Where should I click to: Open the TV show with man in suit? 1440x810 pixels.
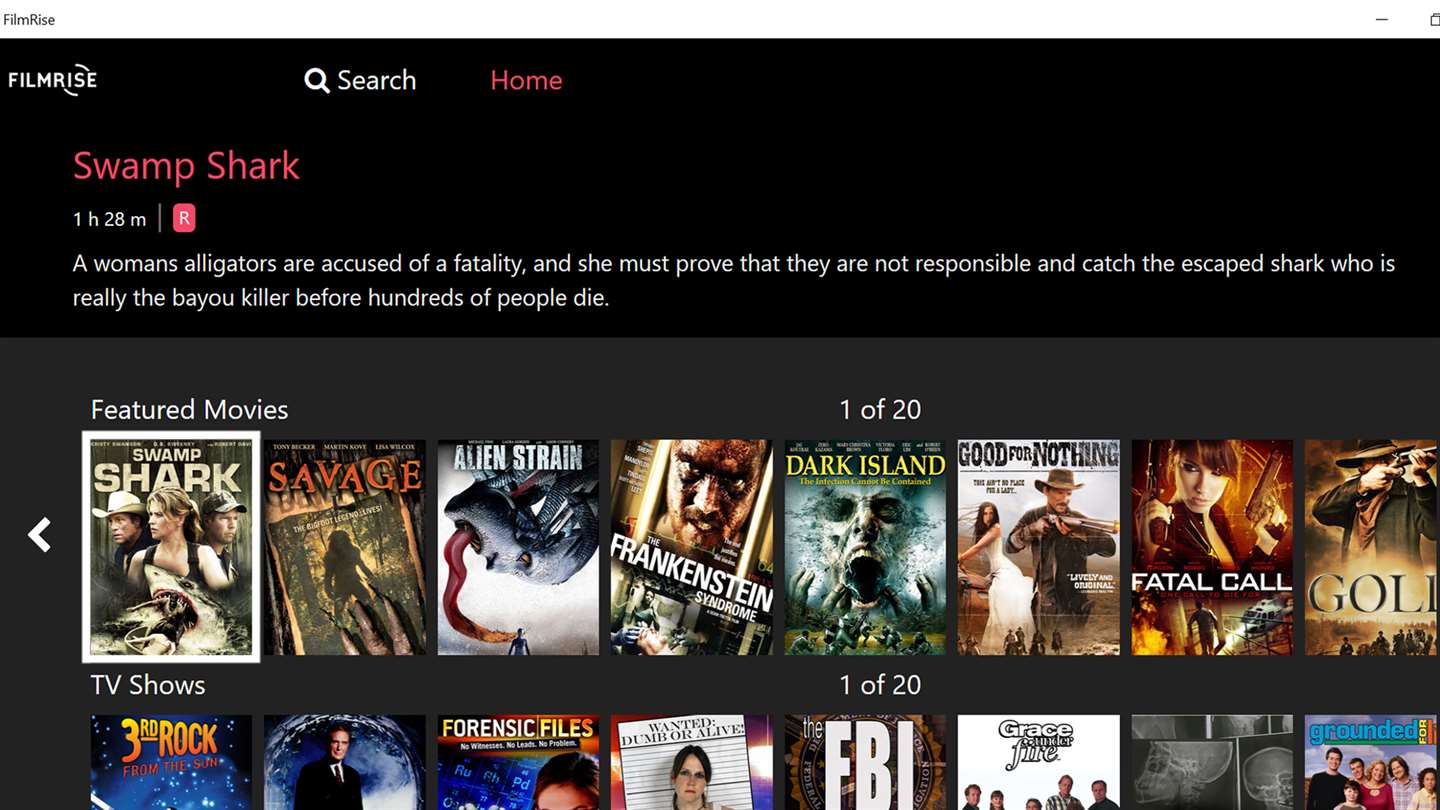pos(345,762)
